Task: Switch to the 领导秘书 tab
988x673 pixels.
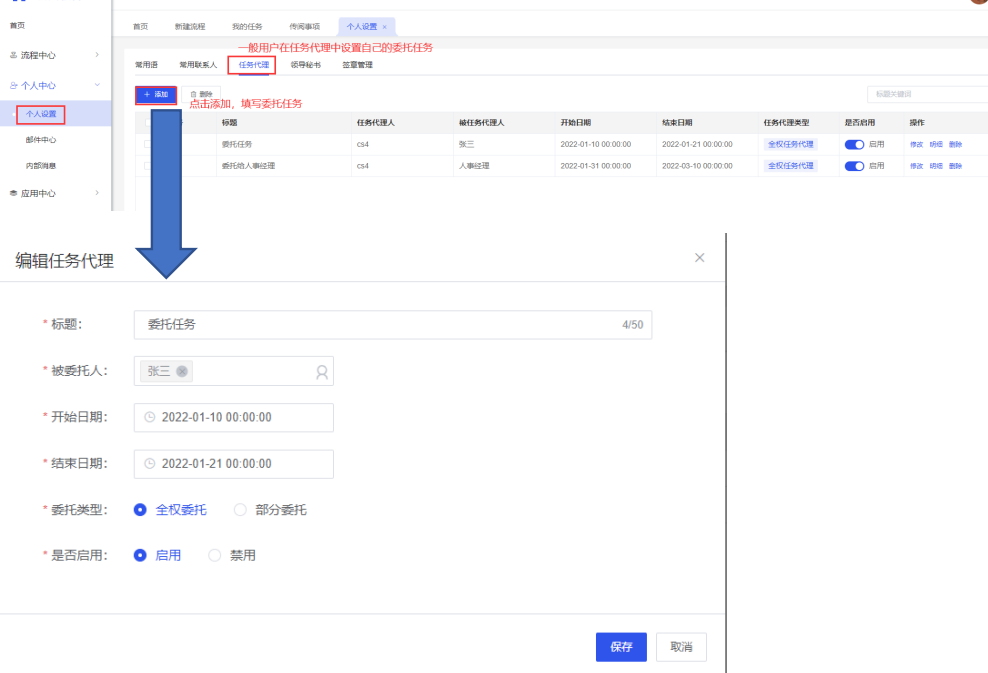Action: point(306,65)
